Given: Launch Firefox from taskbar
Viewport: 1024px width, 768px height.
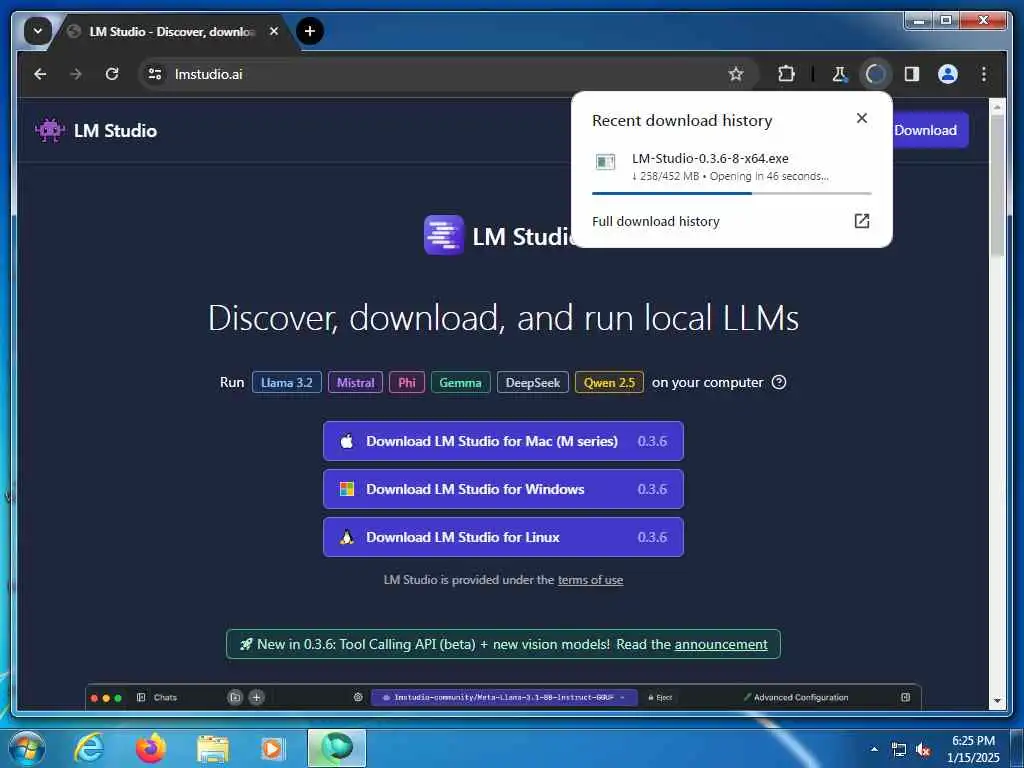Looking at the screenshot, I should click(x=150, y=748).
